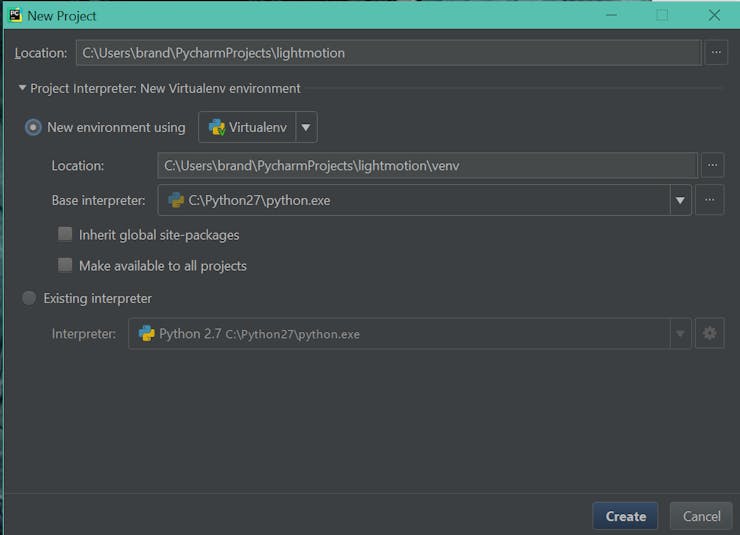Image resolution: width=740 pixels, height=535 pixels.
Task: Browse for project location with ellipsis button
Action: (716, 52)
